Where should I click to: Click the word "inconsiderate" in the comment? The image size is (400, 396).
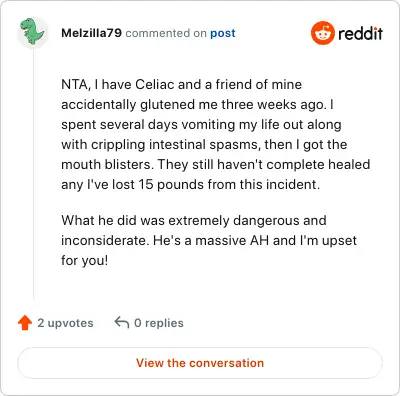[x=105, y=240]
